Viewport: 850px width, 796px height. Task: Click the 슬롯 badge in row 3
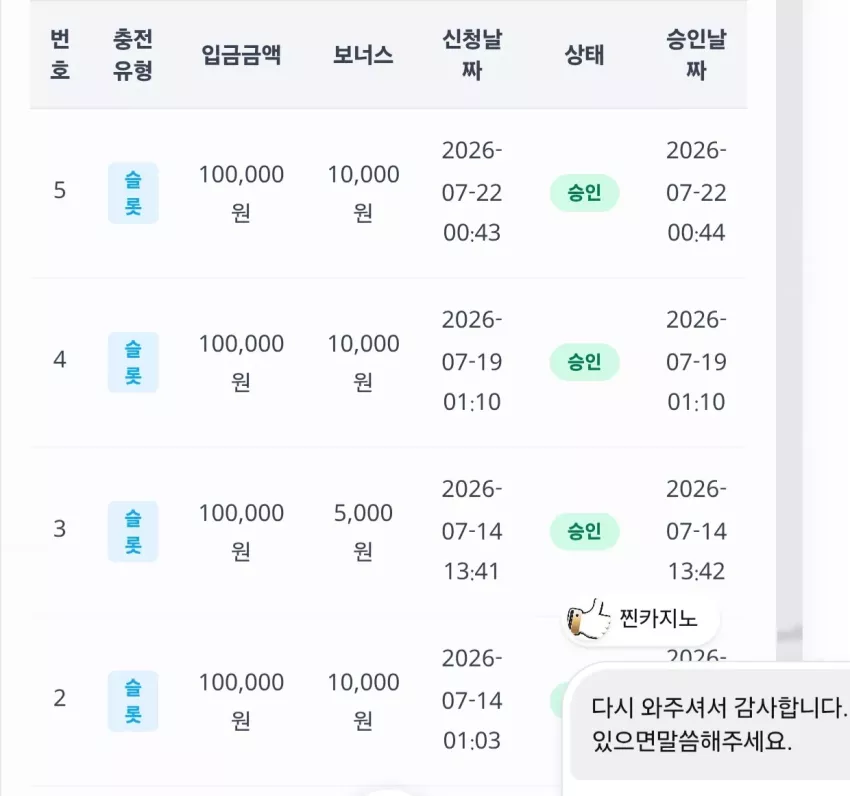pyautogui.click(x=133, y=531)
